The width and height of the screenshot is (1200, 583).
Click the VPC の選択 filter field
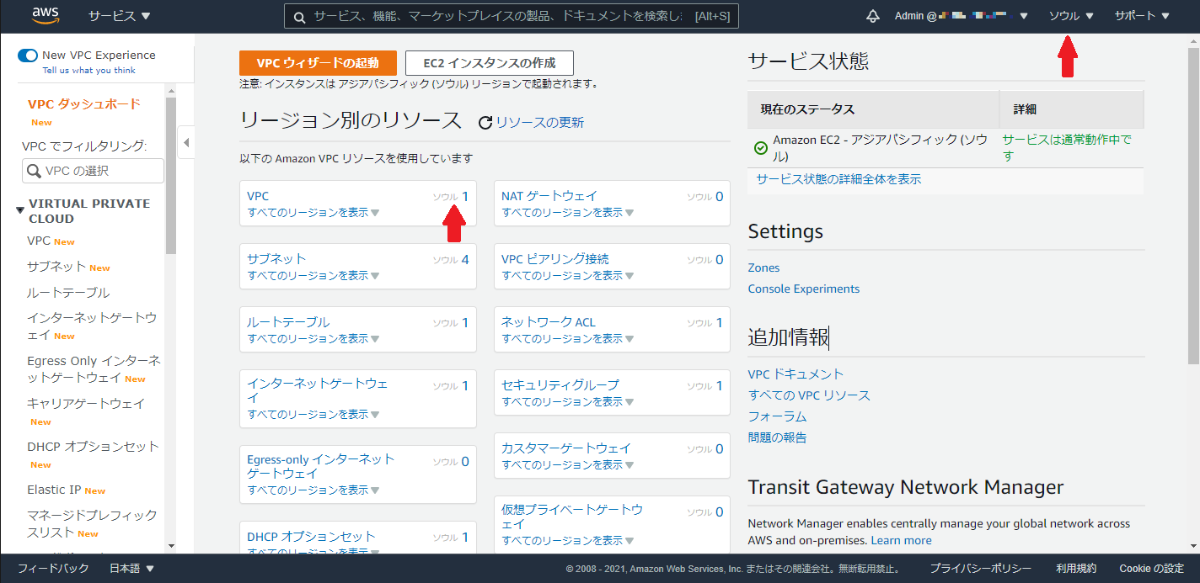point(93,171)
